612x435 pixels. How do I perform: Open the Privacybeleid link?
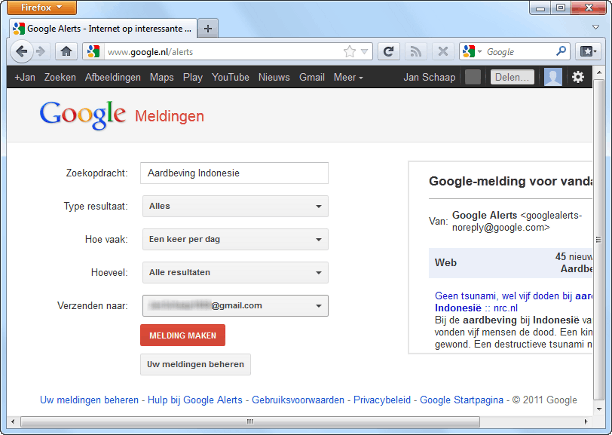(x=382, y=400)
